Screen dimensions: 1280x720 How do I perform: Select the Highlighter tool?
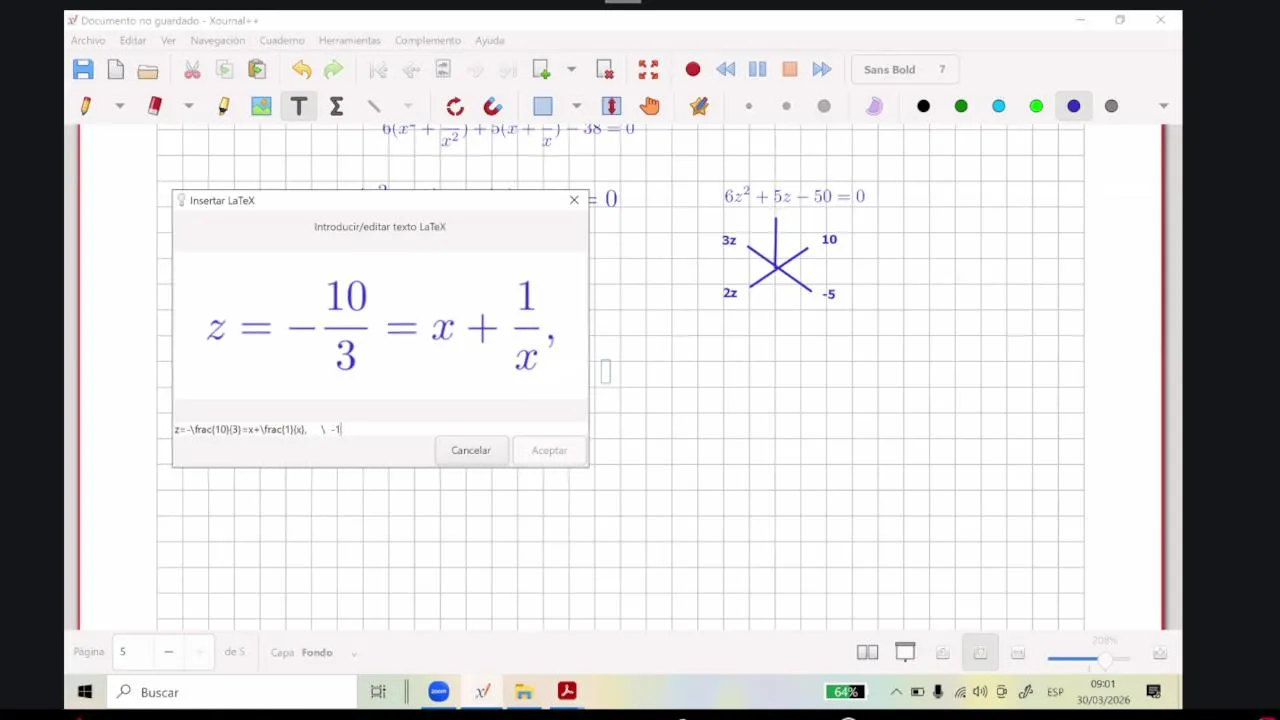(223, 106)
